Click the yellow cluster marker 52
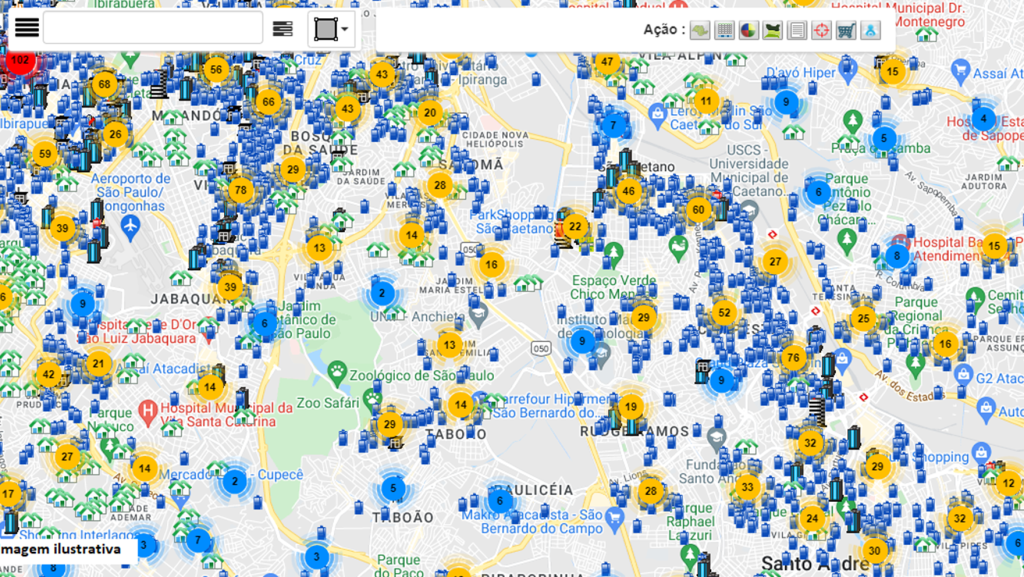 pyautogui.click(x=724, y=313)
